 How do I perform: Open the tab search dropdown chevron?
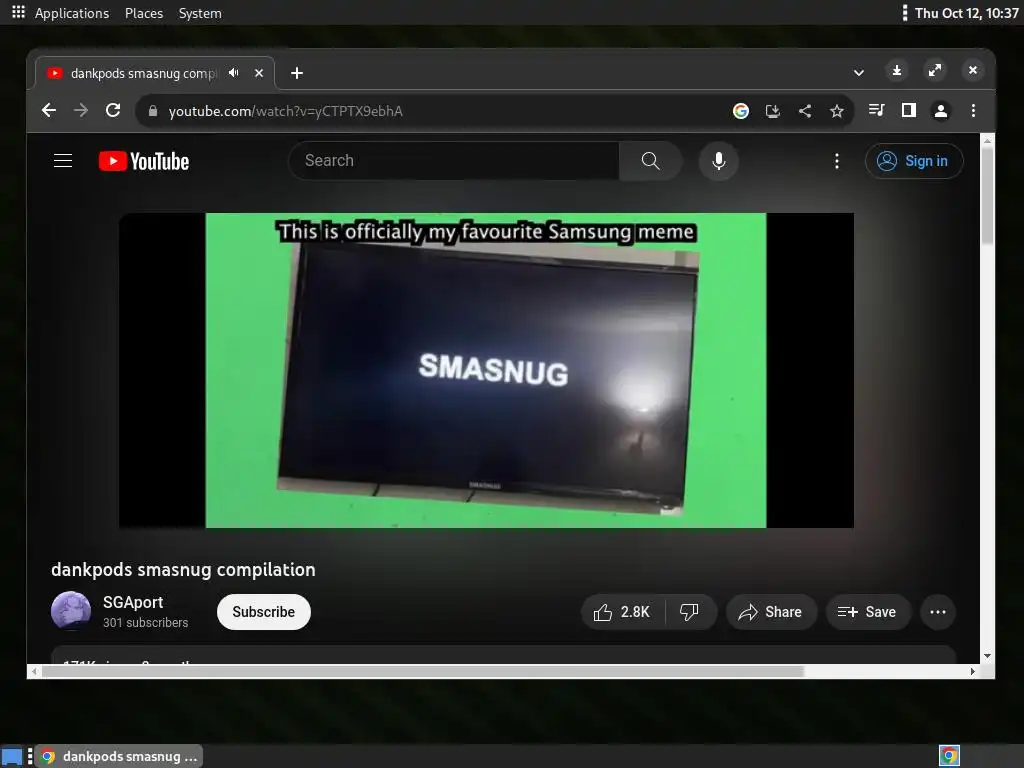pos(859,72)
